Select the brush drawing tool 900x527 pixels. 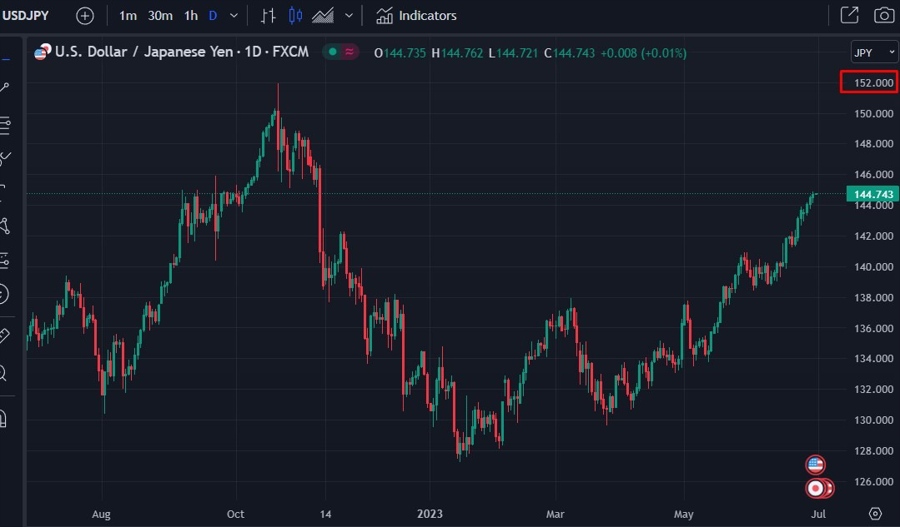point(5,158)
